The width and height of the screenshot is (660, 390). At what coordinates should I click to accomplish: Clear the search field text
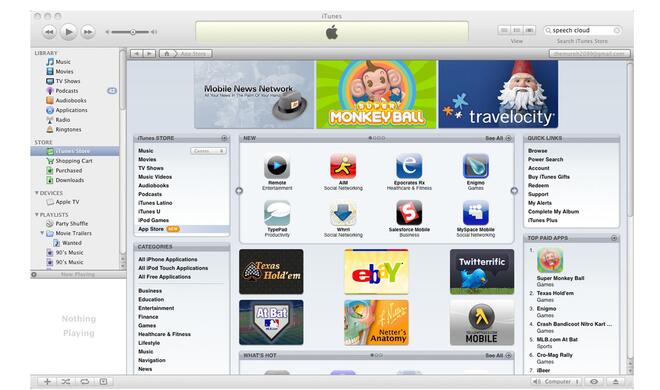pyautogui.click(x=616, y=30)
